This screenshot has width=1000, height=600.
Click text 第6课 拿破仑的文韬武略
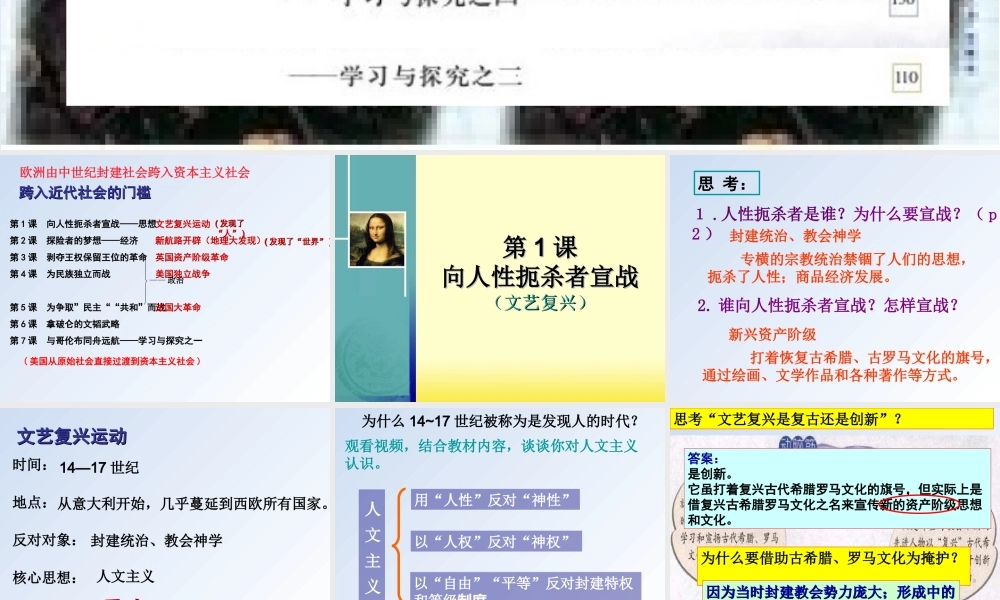(x=64, y=323)
